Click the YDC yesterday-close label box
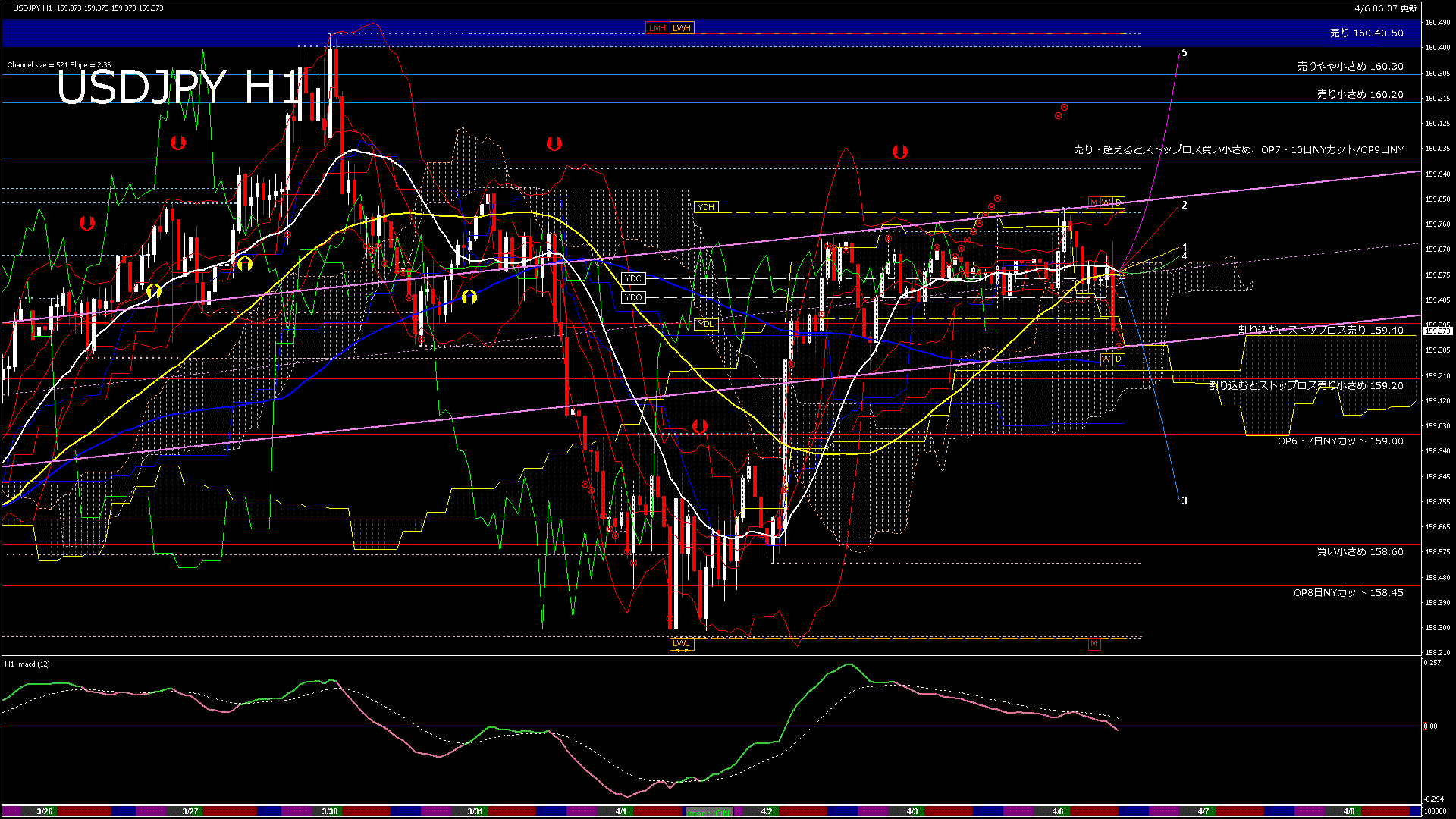Viewport: 1456px width, 819px height. (x=633, y=279)
